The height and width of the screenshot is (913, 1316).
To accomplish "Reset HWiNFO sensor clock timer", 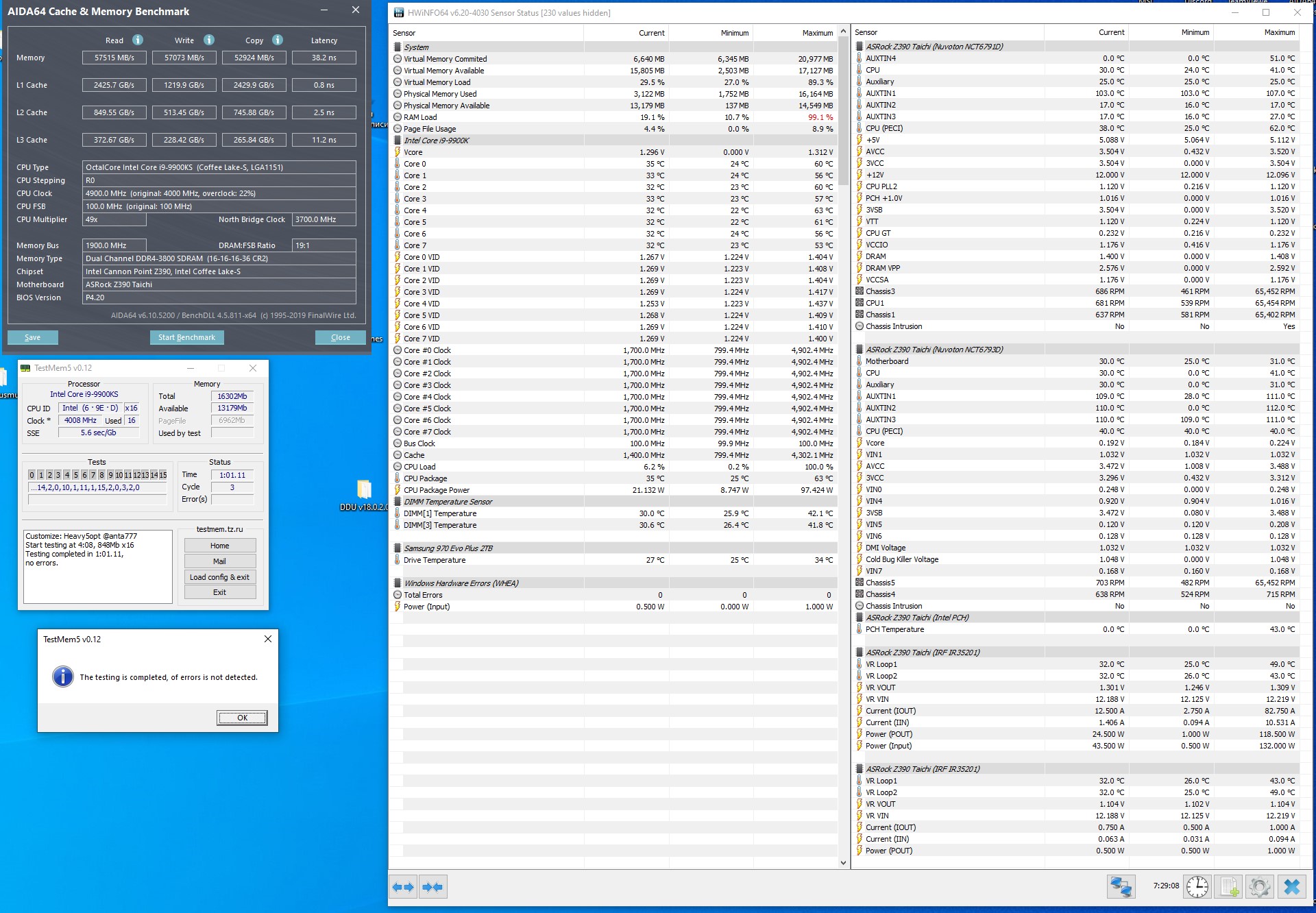I will click(x=1197, y=886).
